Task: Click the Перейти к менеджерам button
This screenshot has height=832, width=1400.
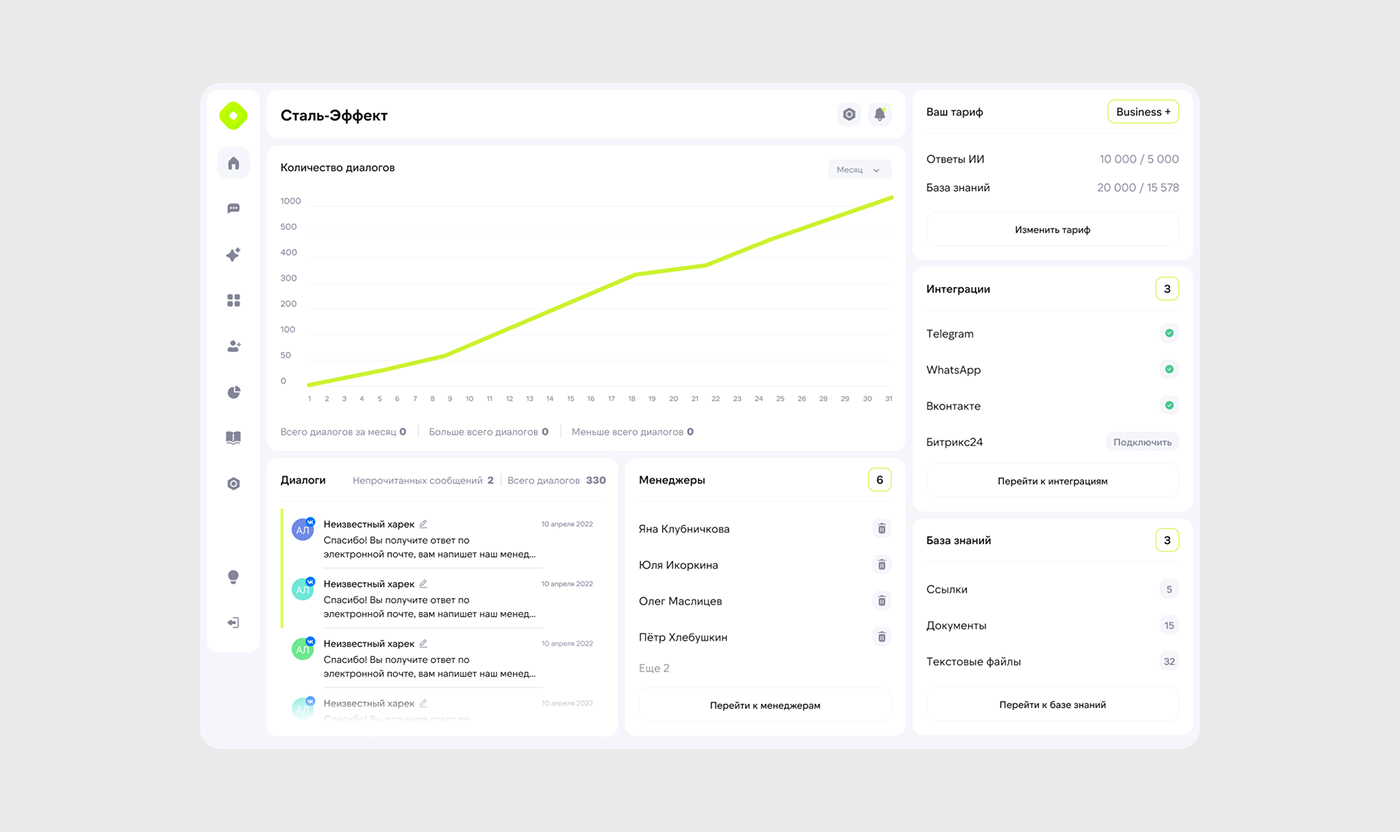Action: [765, 705]
